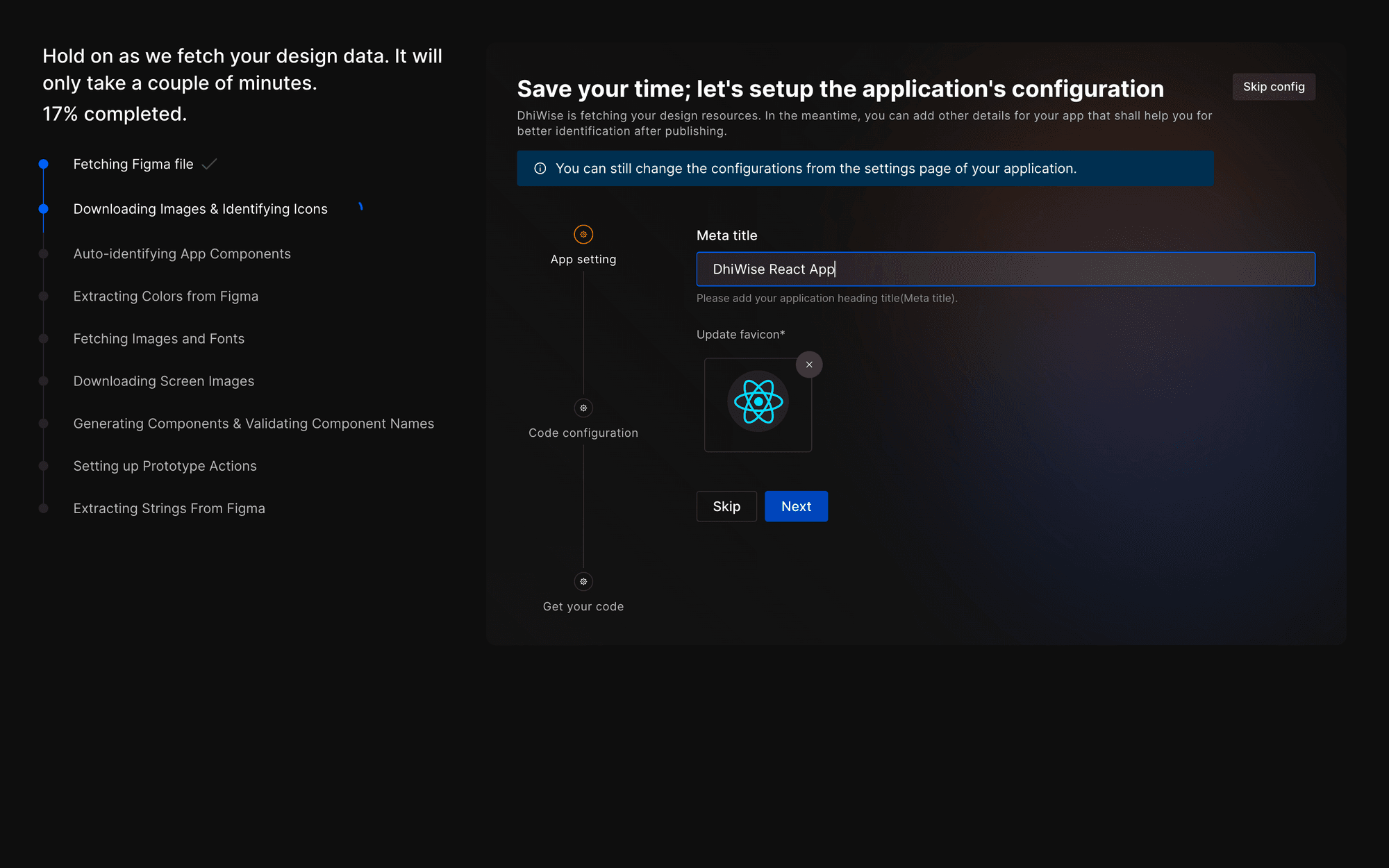The width and height of the screenshot is (1389, 868).
Task: Click the Fetching Figma file step
Action: point(133,164)
